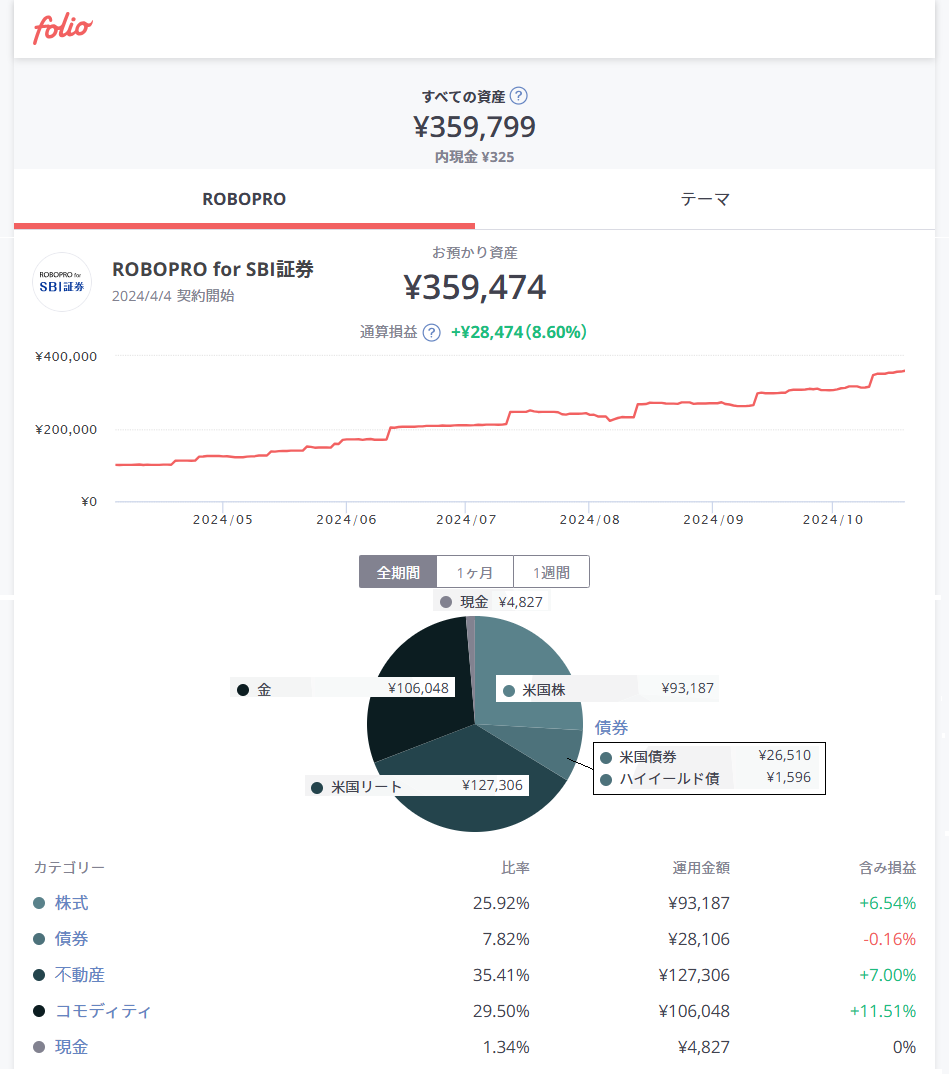Click the +¥28,474(8.60%) profit value
The image size is (949, 1074).
[x=518, y=332]
